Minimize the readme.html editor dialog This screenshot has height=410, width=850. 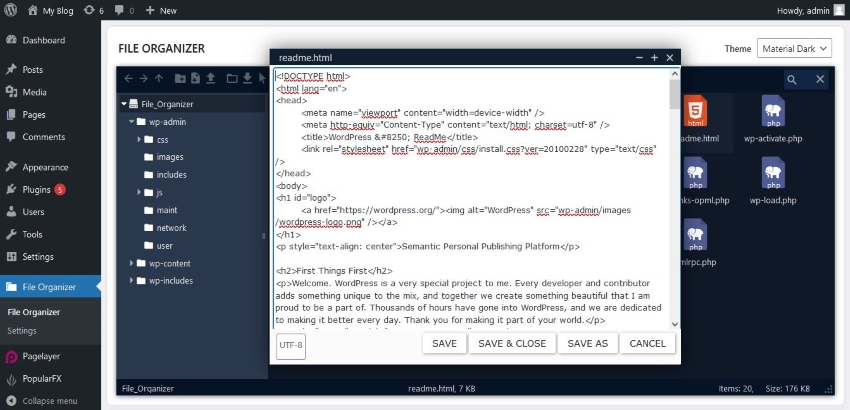click(639, 57)
